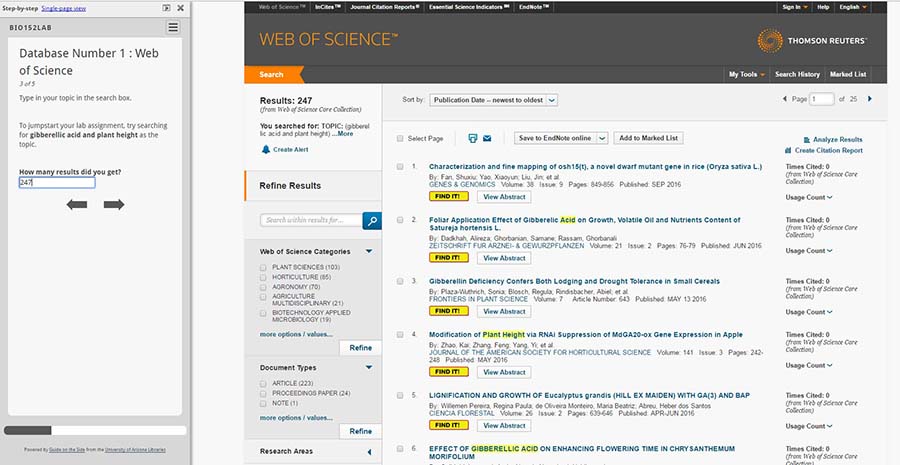The height and width of the screenshot is (465, 900).
Task: Click the print results icon
Action: (x=472, y=138)
